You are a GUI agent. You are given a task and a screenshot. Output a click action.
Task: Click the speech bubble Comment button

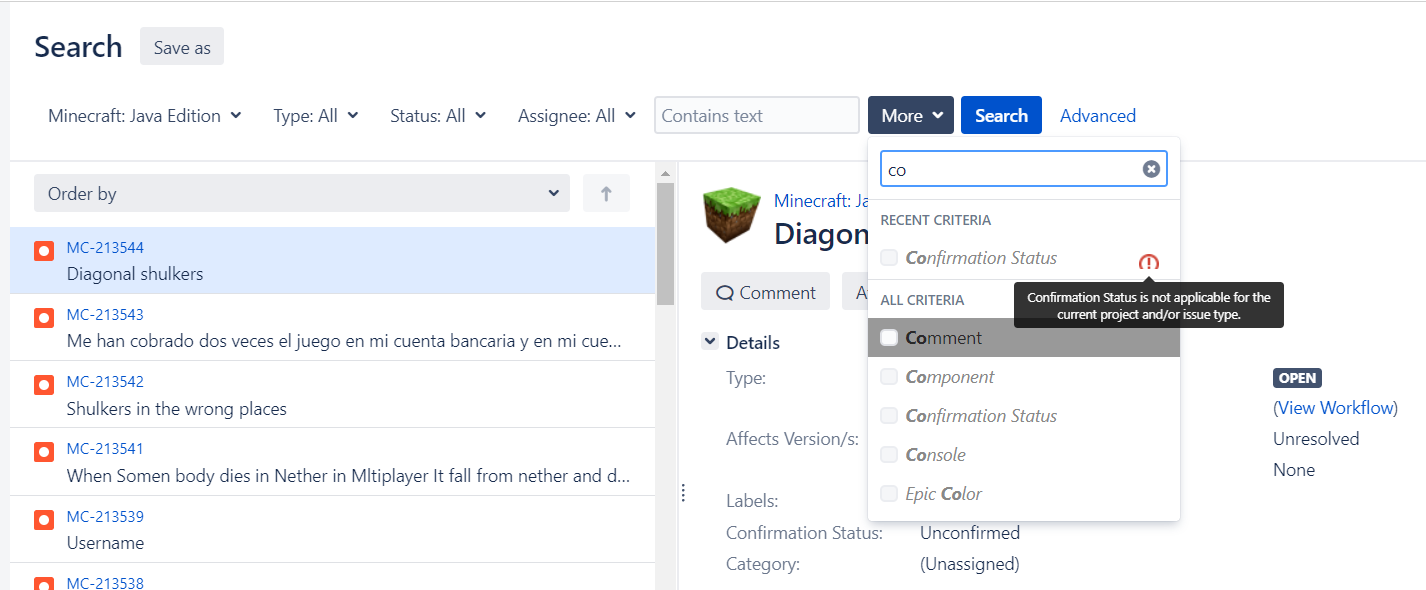766,292
